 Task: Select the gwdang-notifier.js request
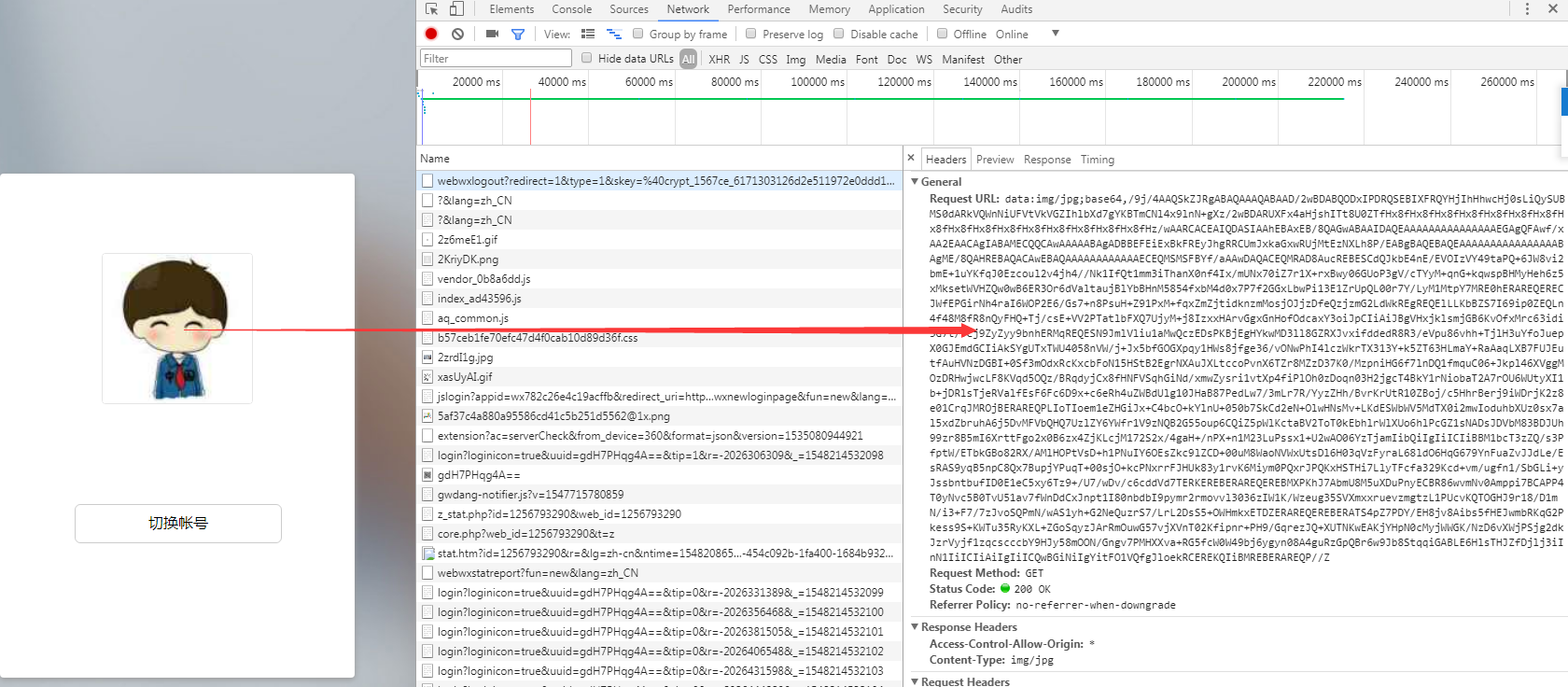[659, 495]
